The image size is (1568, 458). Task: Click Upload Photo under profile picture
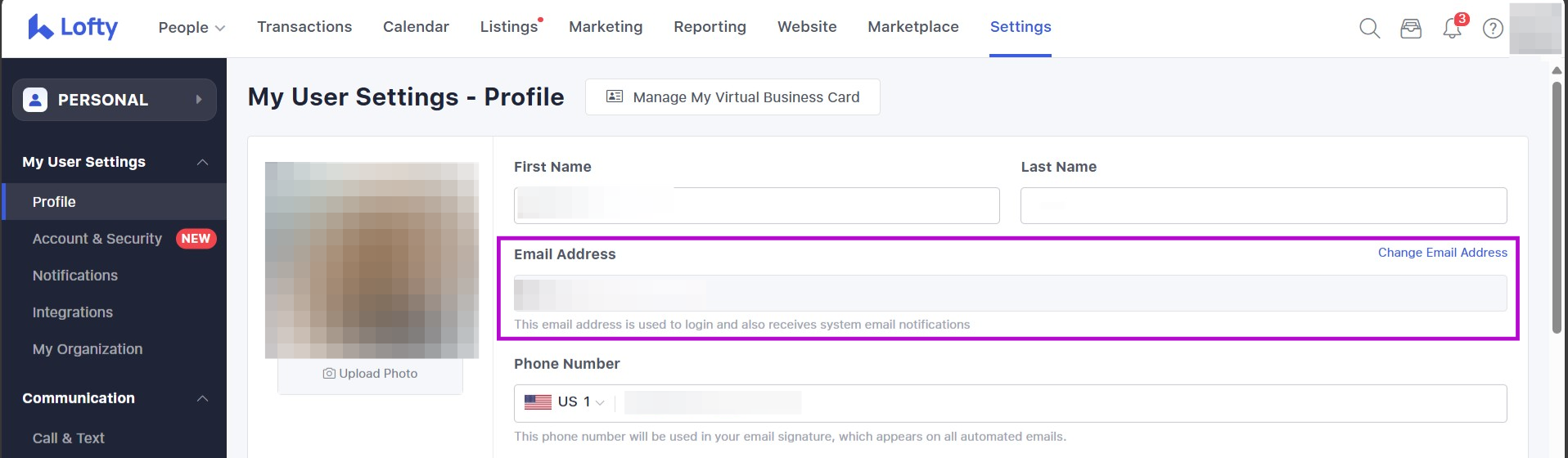[x=371, y=374]
